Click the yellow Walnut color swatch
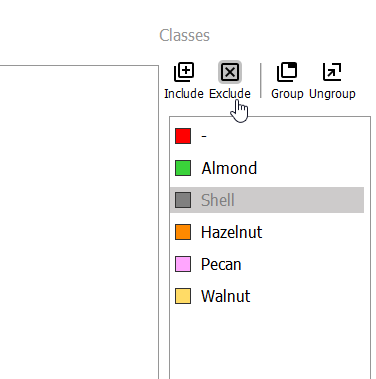376x379 pixels. pos(183,296)
